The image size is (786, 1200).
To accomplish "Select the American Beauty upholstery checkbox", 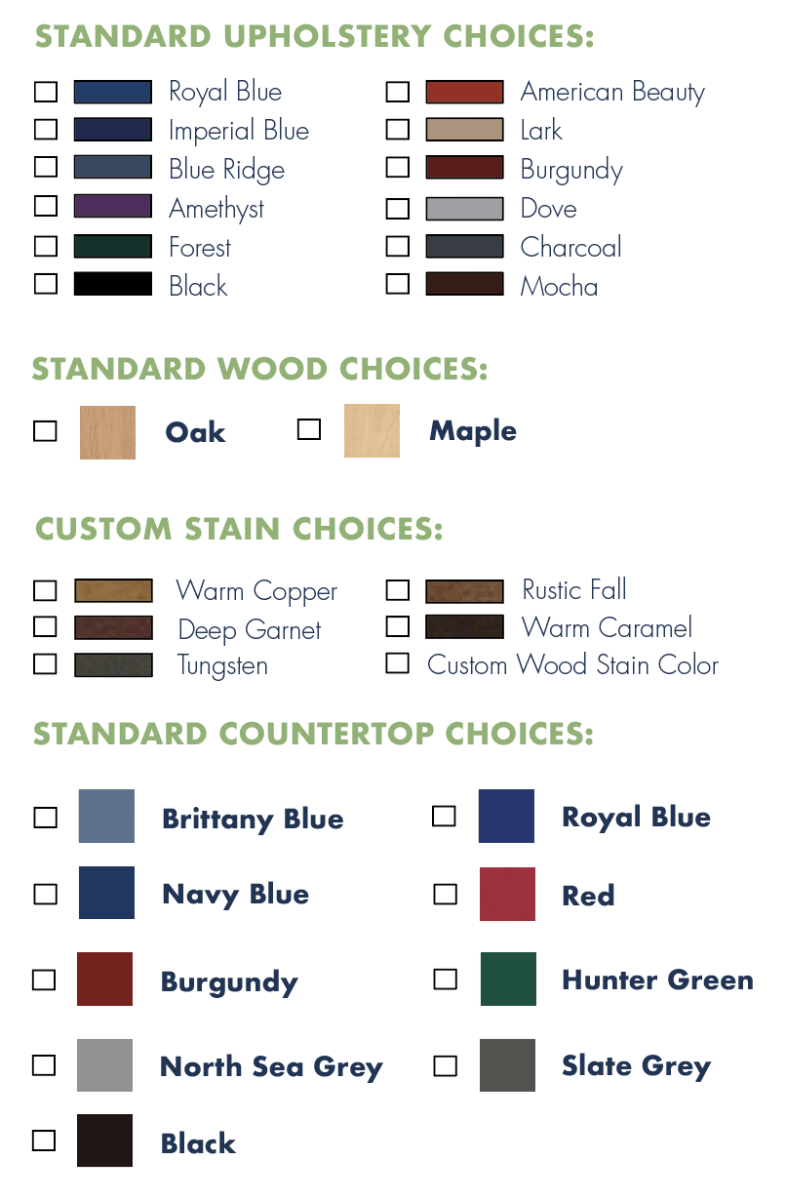I will click(398, 91).
